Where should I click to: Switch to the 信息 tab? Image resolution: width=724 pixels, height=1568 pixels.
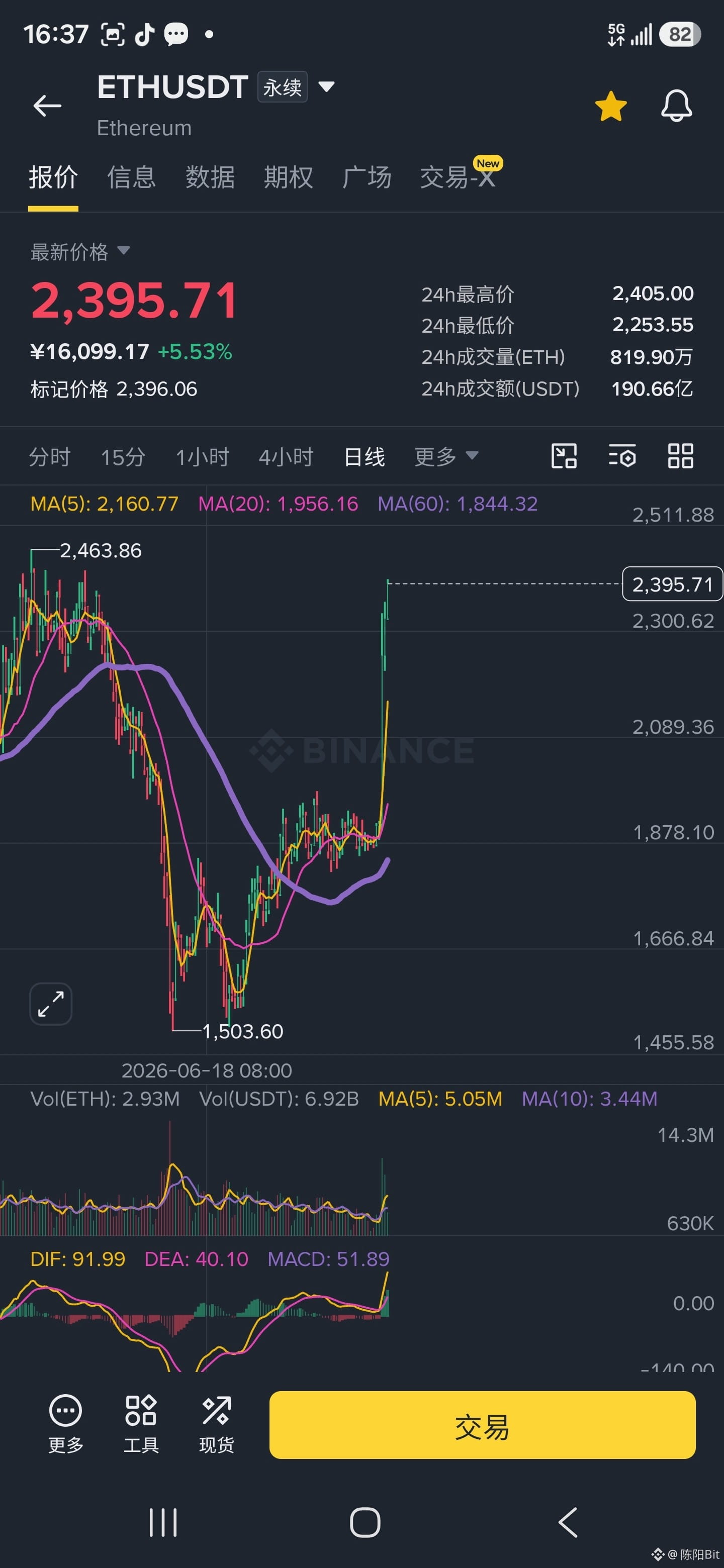pyautogui.click(x=132, y=178)
